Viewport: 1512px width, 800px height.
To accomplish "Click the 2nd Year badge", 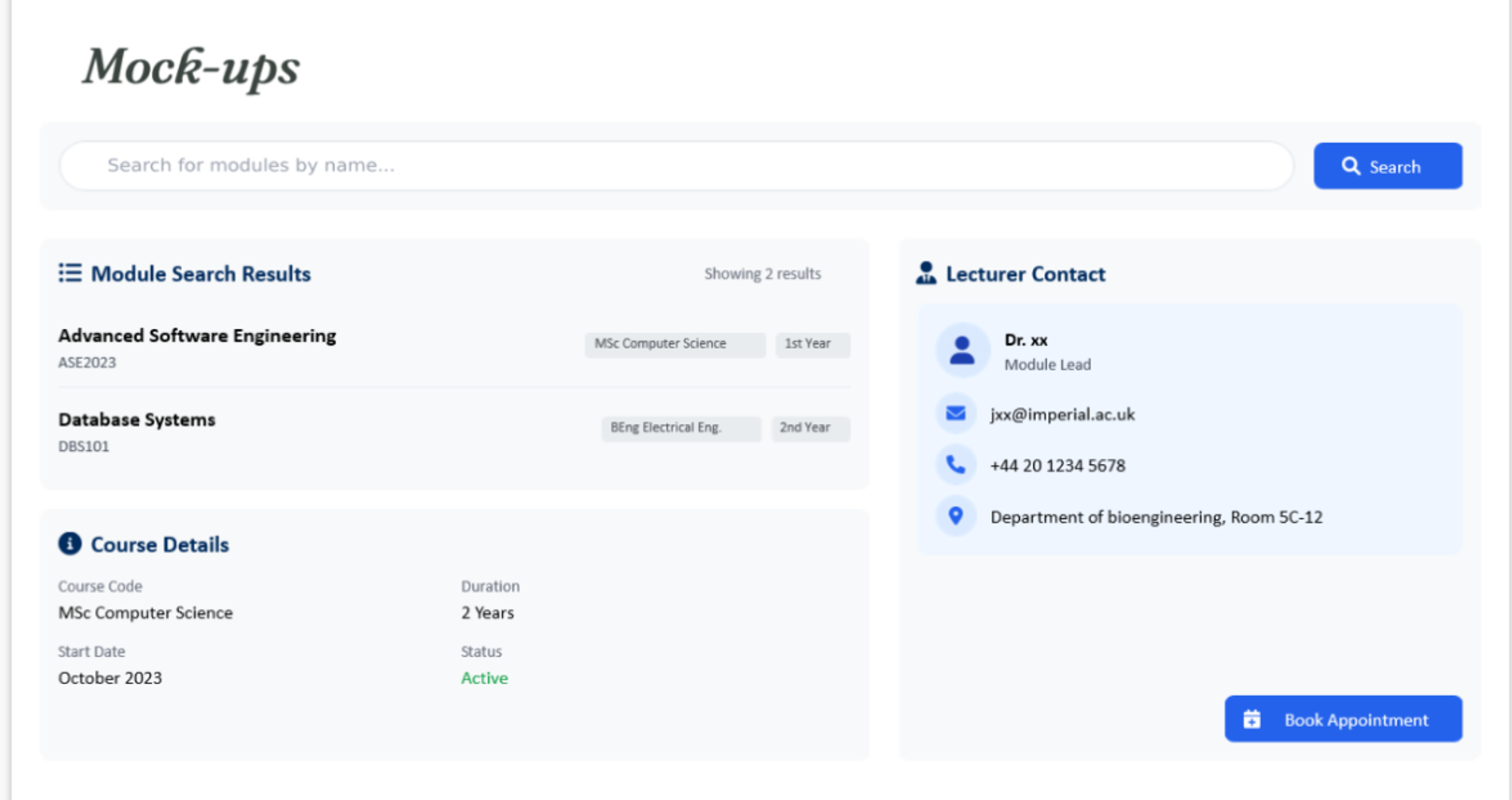I will click(809, 428).
